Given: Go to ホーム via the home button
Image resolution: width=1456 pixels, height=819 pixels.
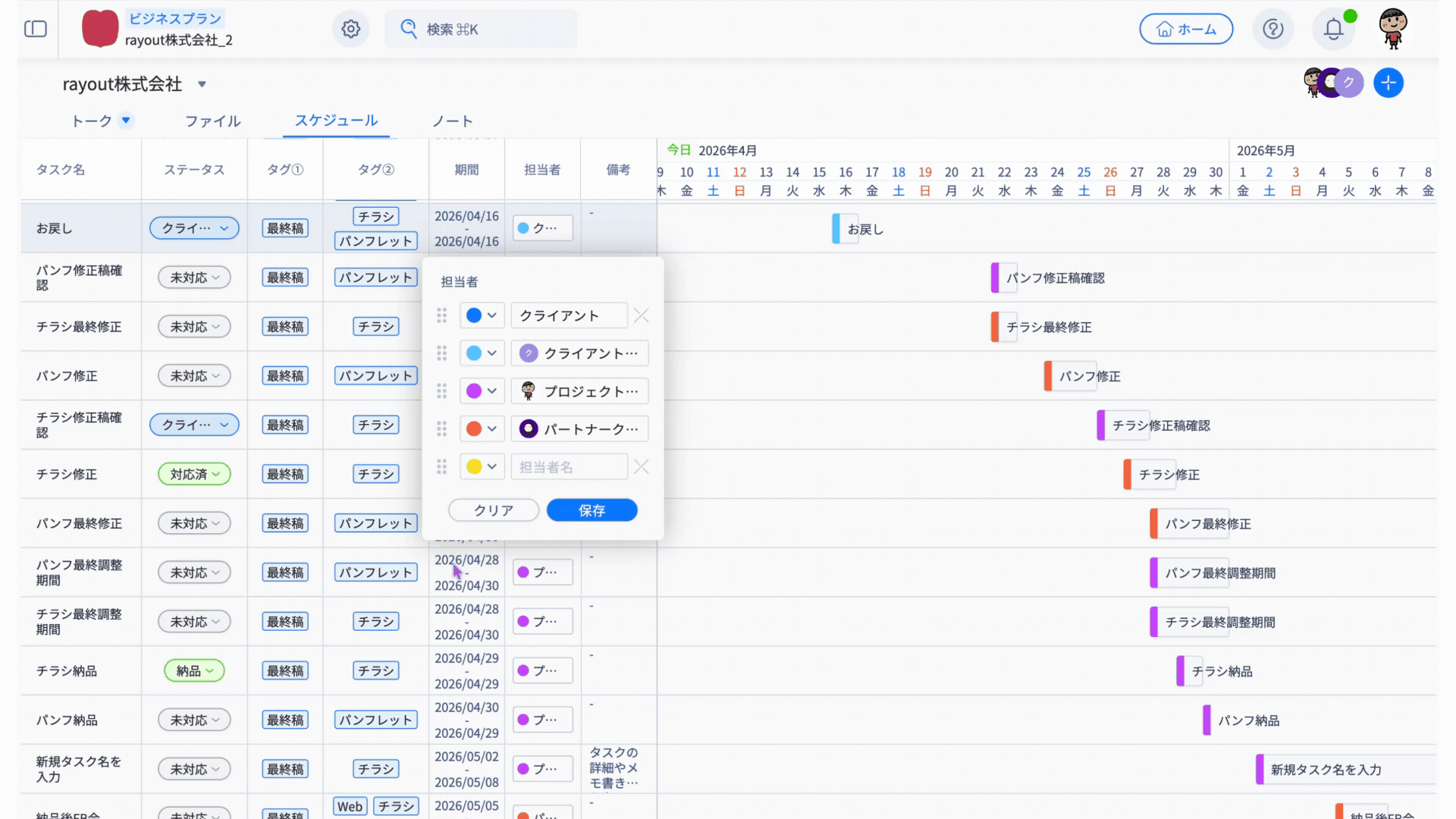Looking at the screenshot, I should 1185,29.
